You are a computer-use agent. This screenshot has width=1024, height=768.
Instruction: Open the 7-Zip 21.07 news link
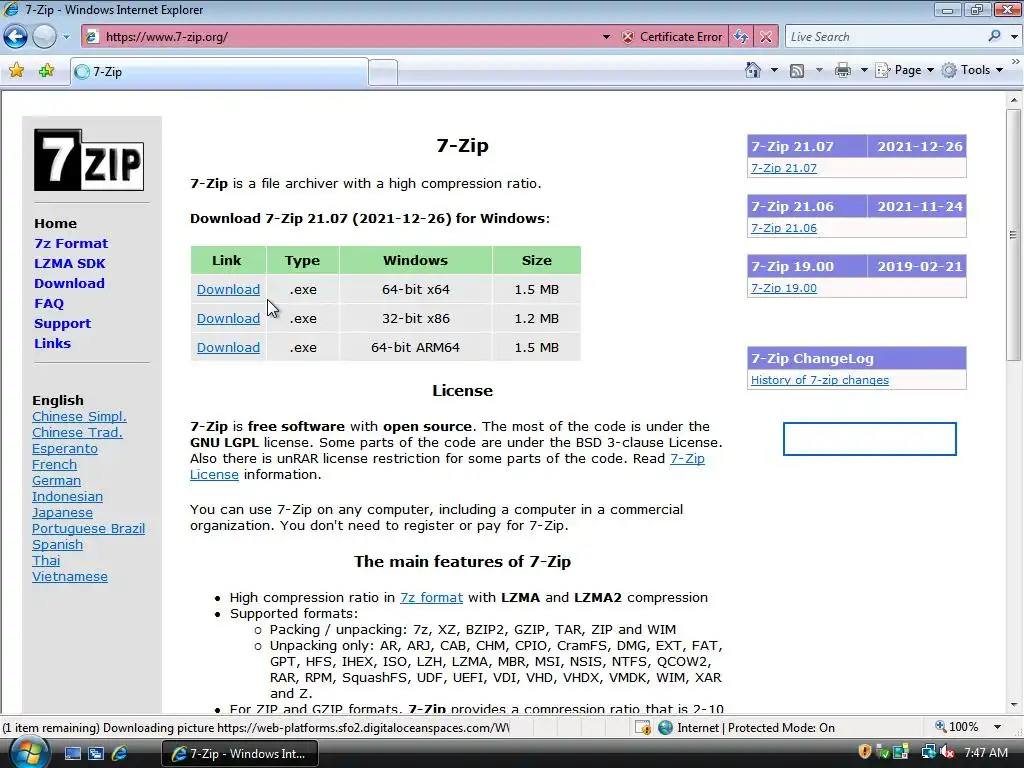[784, 168]
